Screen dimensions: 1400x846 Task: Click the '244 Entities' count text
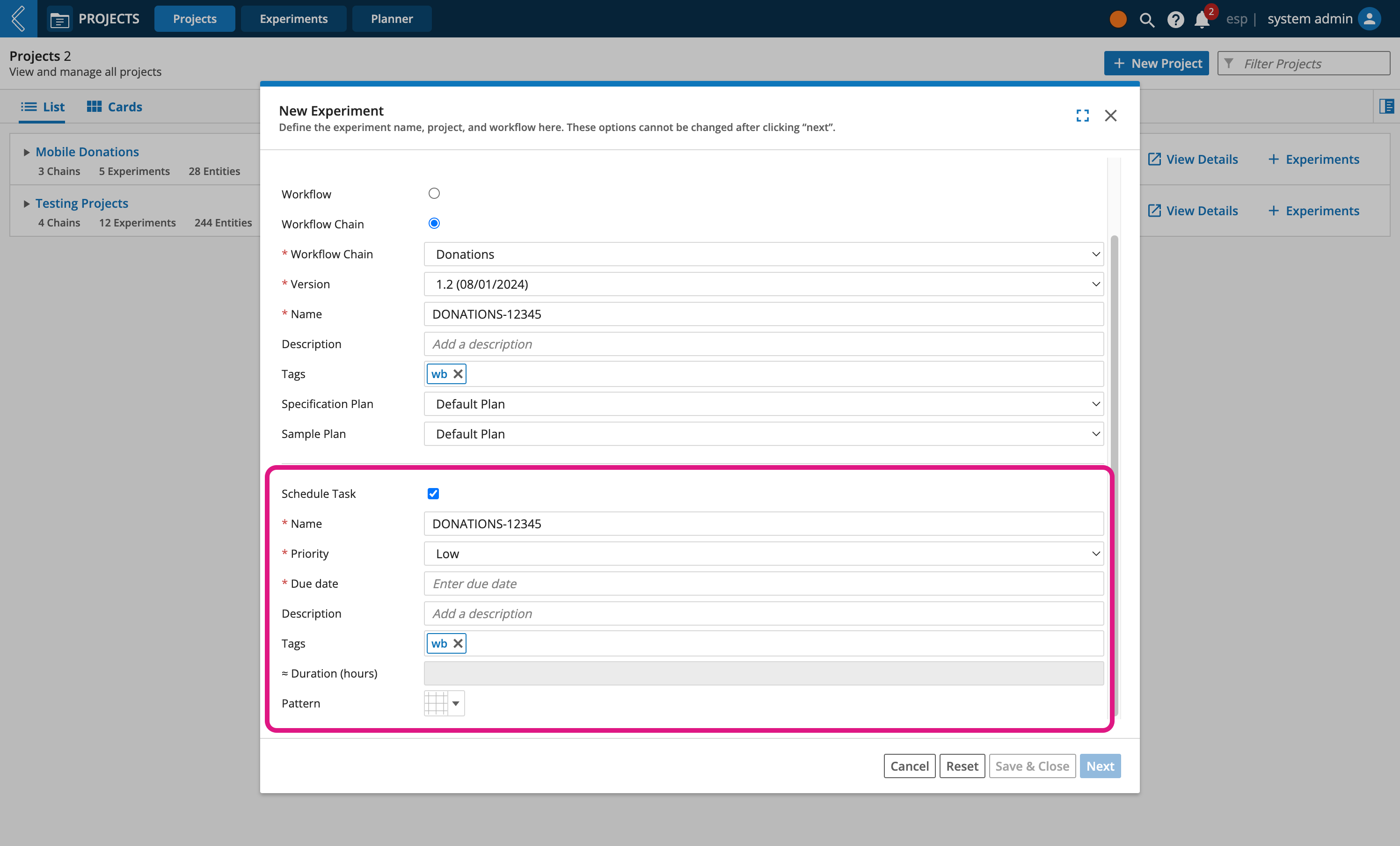click(223, 223)
